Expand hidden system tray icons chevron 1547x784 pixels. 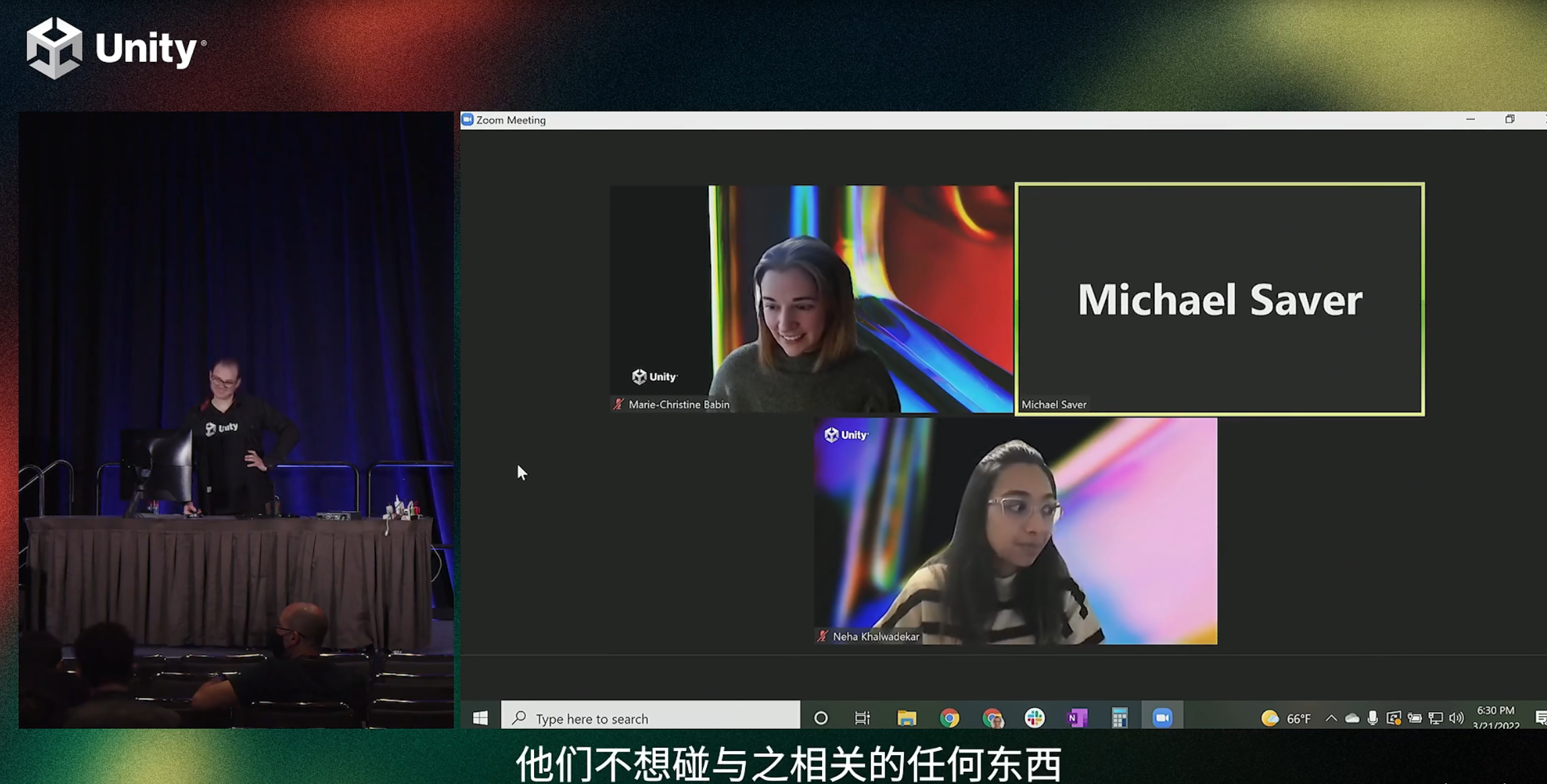click(1331, 718)
